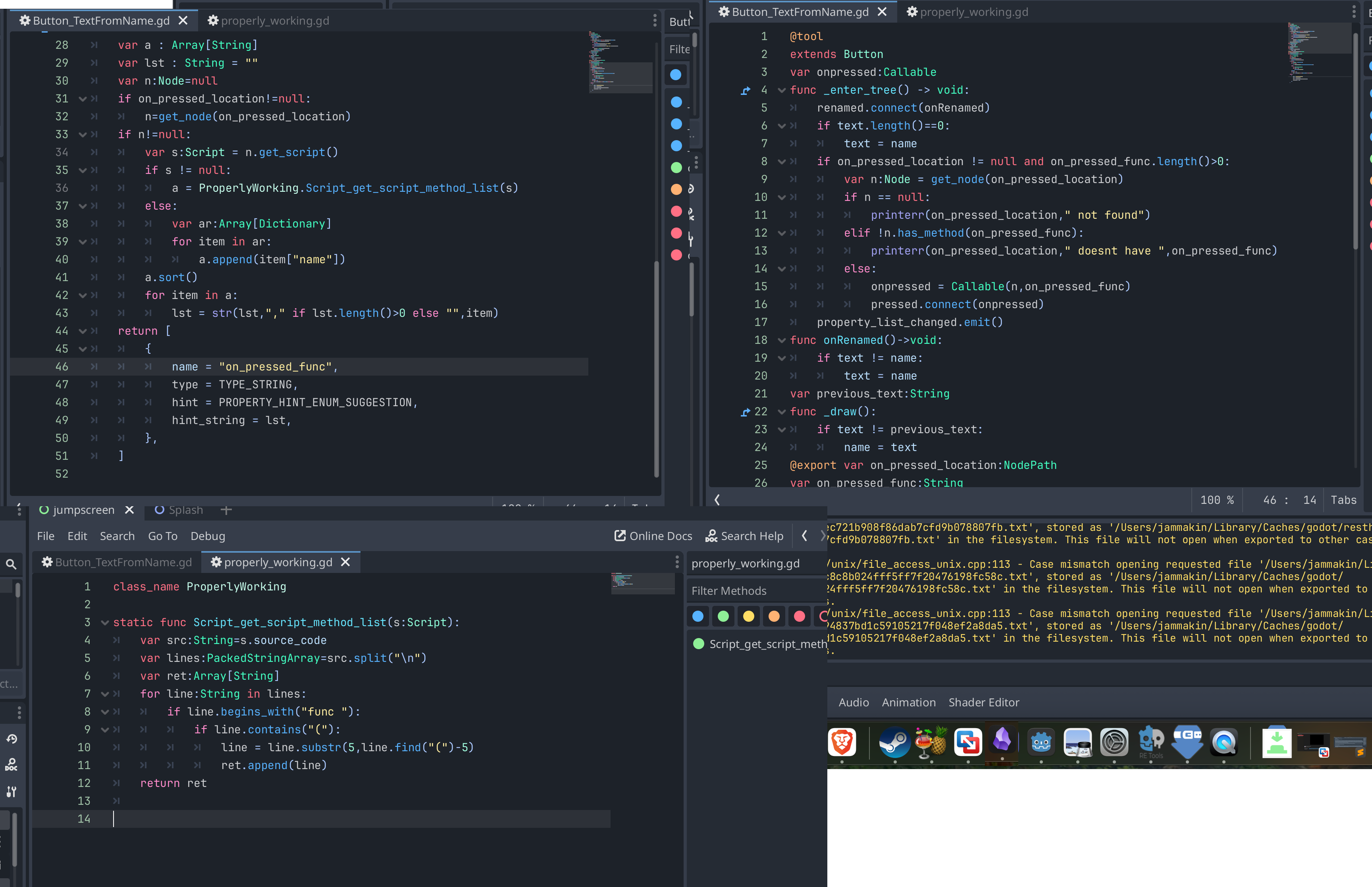Fold 'for line:String in lines' at line 7

tap(105, 694)
